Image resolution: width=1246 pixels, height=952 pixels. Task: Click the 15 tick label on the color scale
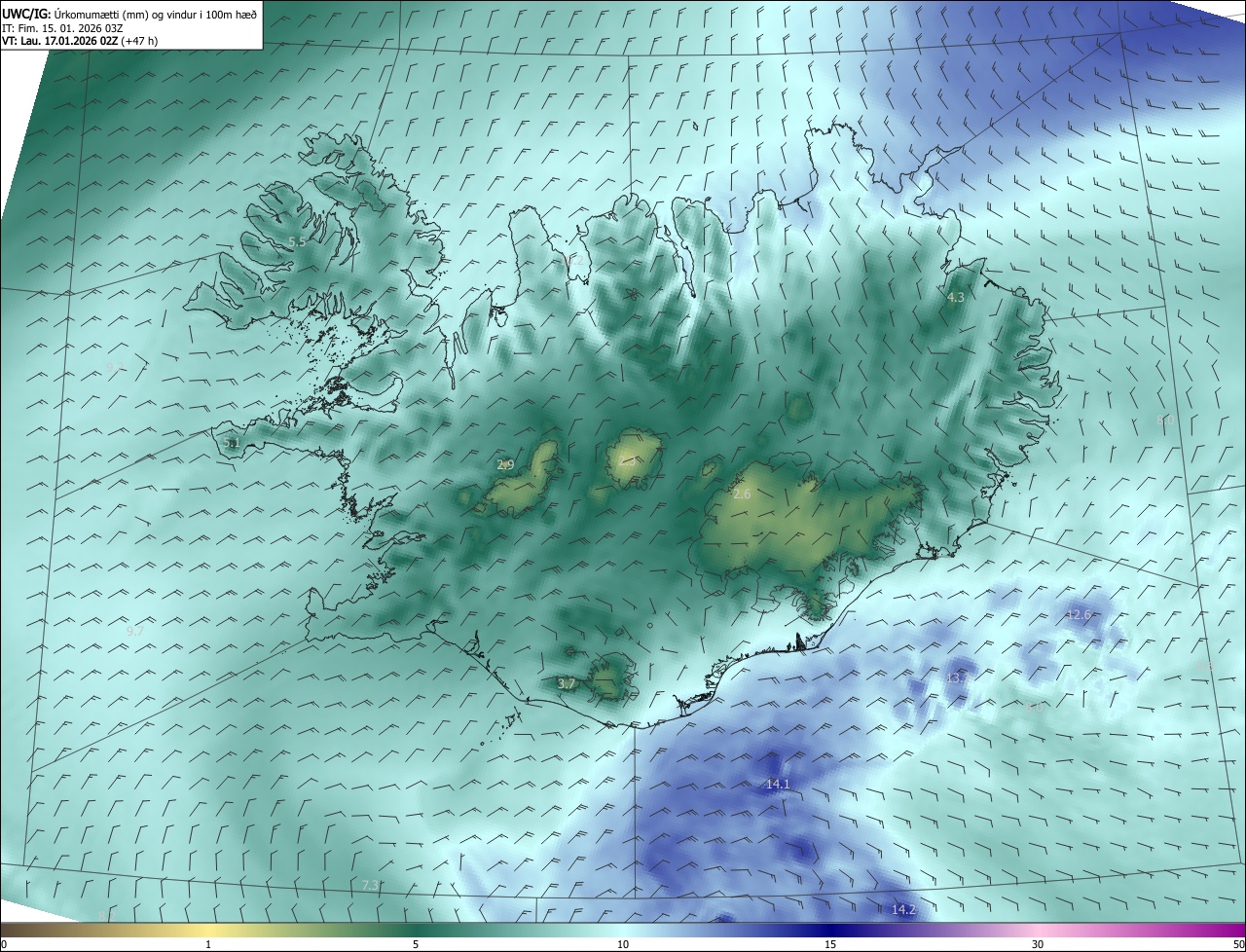point(830,944)
